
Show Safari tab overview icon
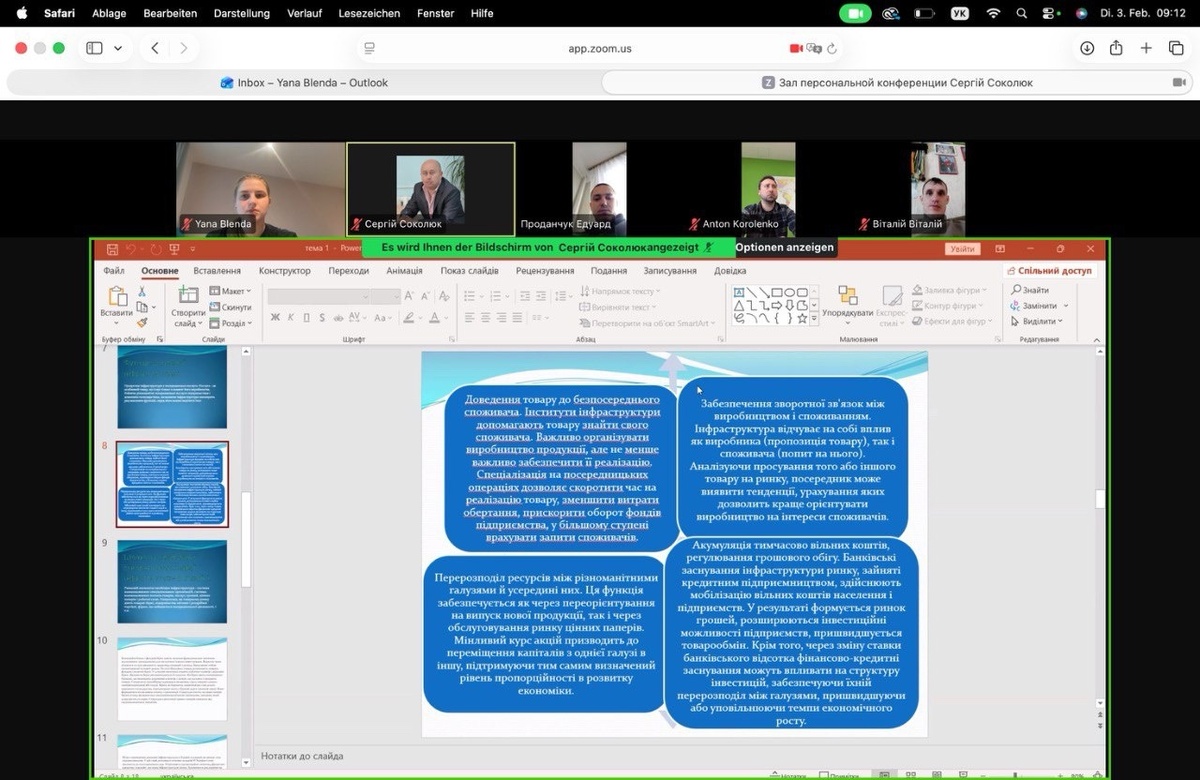tap(1176, 48)
